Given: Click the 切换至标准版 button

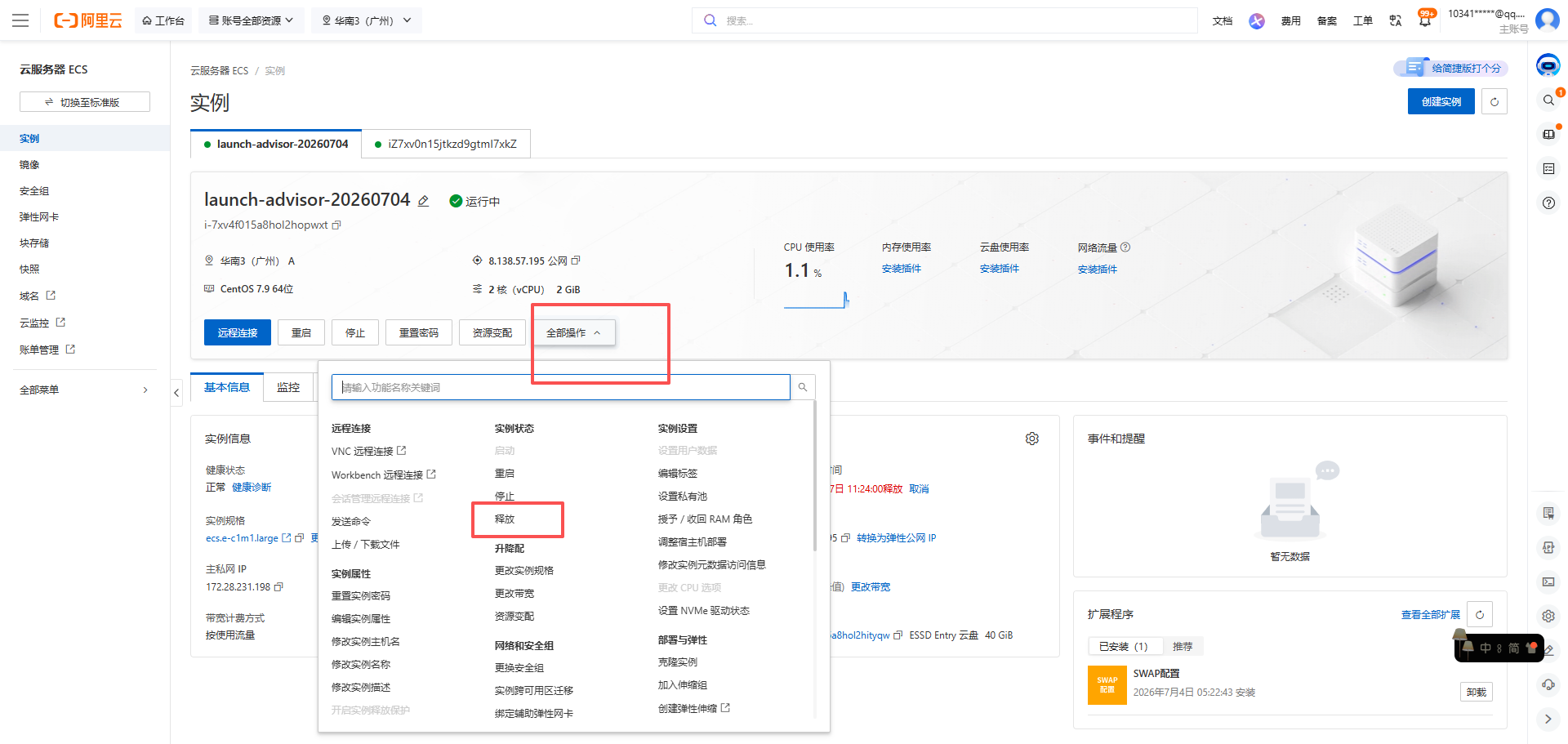Looking at the screenshot, I should [x=85, y=102].
